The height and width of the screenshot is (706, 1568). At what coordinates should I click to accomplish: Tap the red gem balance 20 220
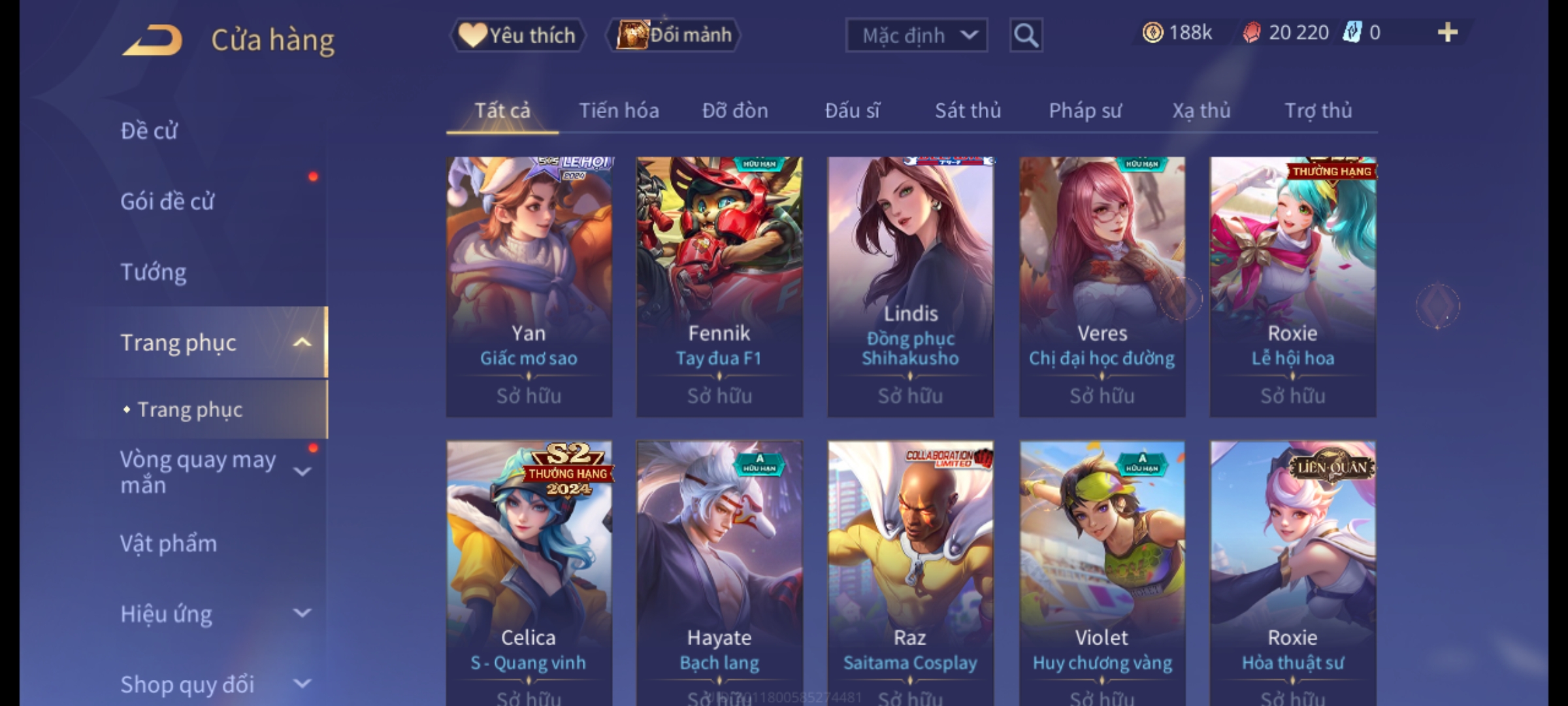1286,33
